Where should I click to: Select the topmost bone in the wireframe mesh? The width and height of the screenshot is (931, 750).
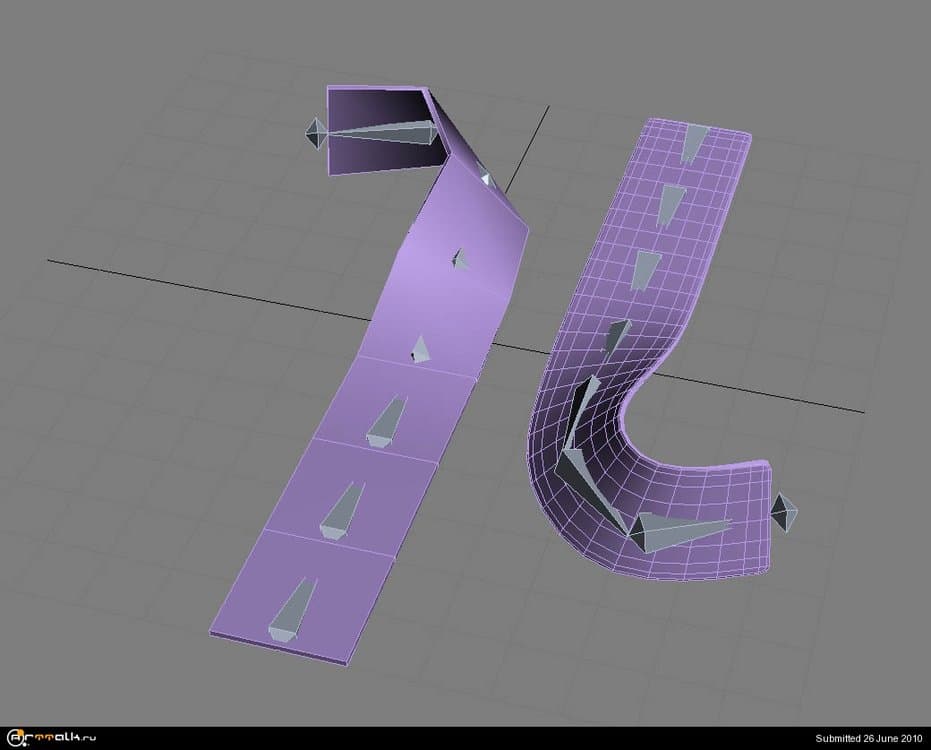(x=693, y=142)
